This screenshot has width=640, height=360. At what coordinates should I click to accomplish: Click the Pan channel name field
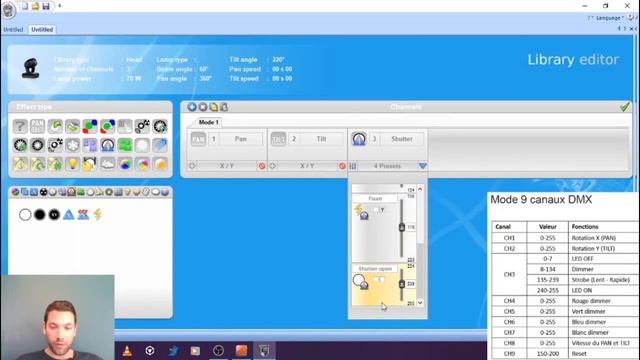[241, 139]
